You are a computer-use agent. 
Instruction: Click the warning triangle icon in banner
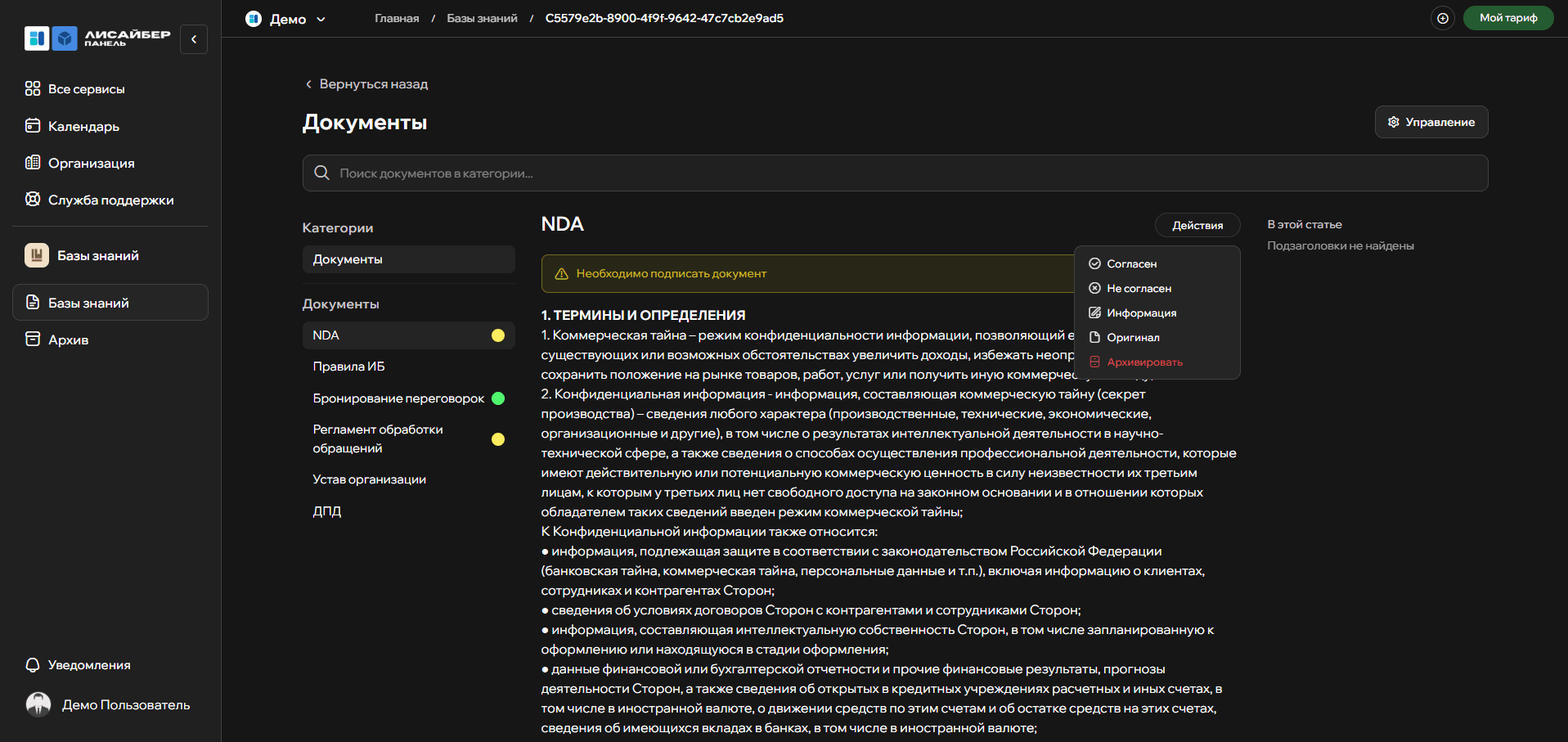pyautogui.click(x=562, y=274)
